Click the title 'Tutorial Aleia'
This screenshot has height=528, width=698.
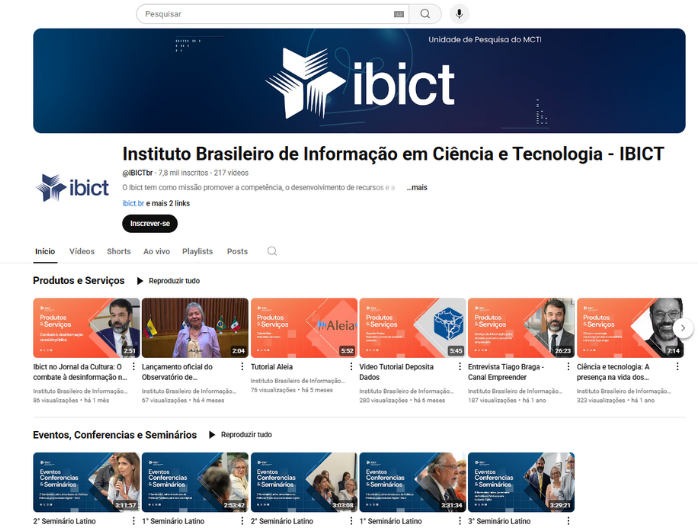[x=272, y=367]
